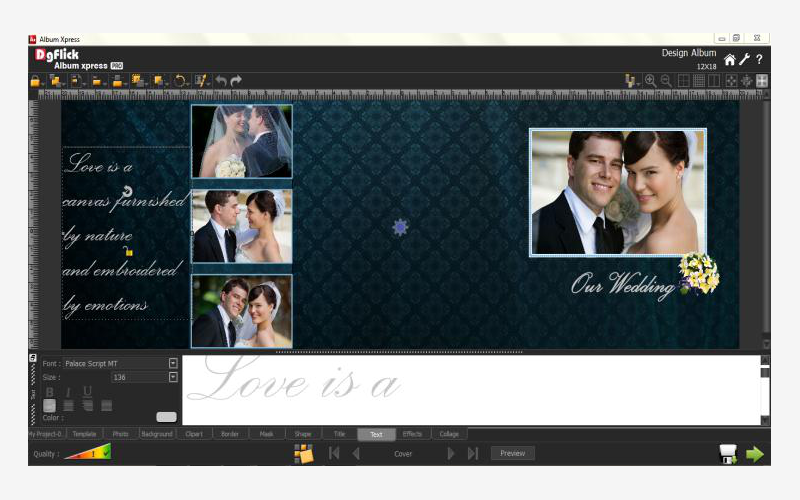Switch to the Mask tab
Image resolution: width=800 pixels, height=500 pixels.
pos(266,434)
